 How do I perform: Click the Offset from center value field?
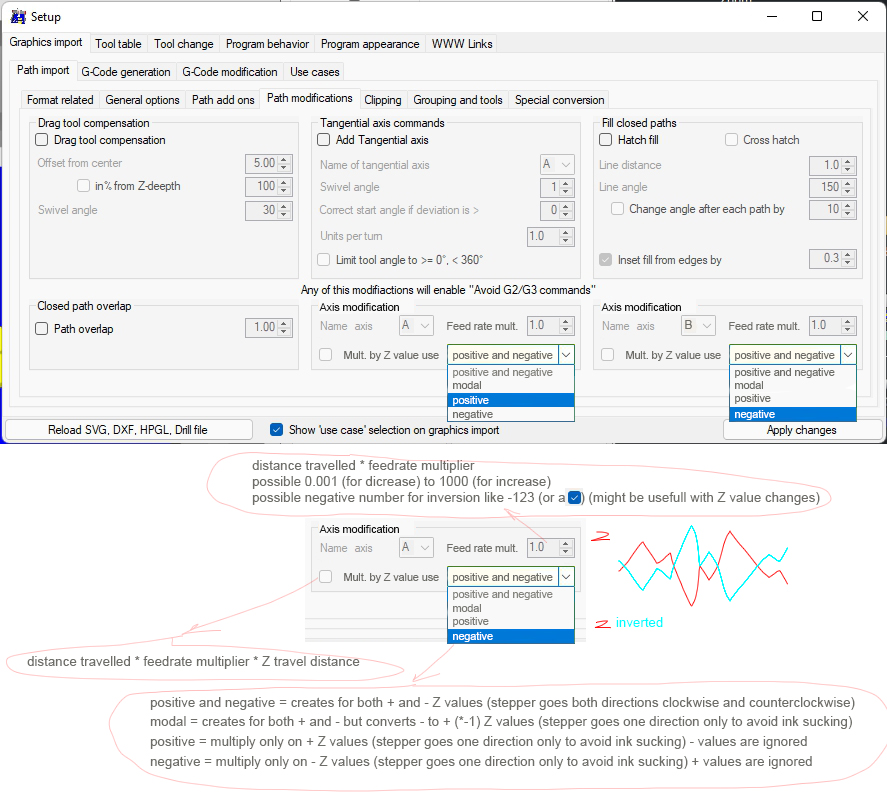(x=261, y=162)
